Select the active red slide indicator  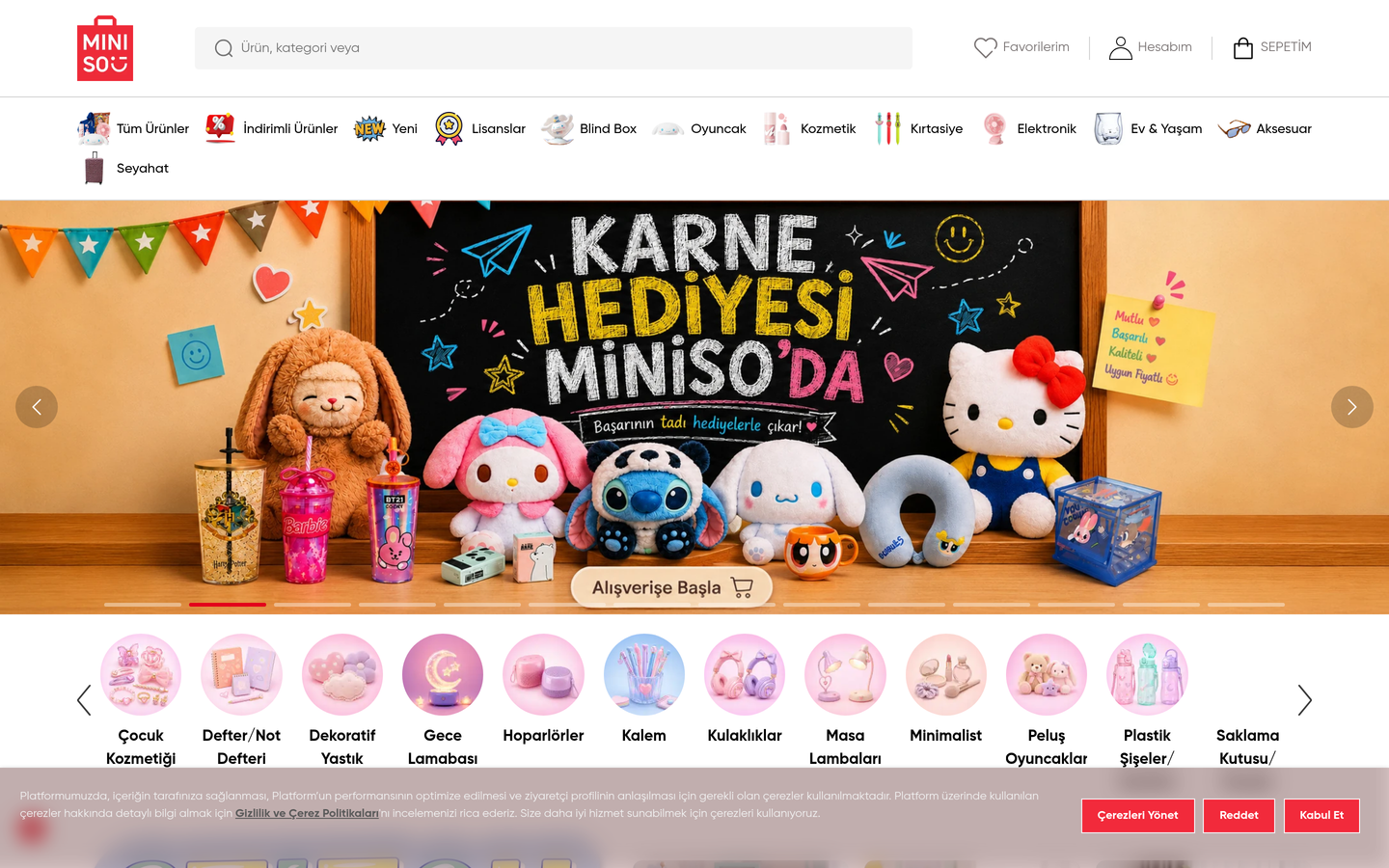pos(228,605)
